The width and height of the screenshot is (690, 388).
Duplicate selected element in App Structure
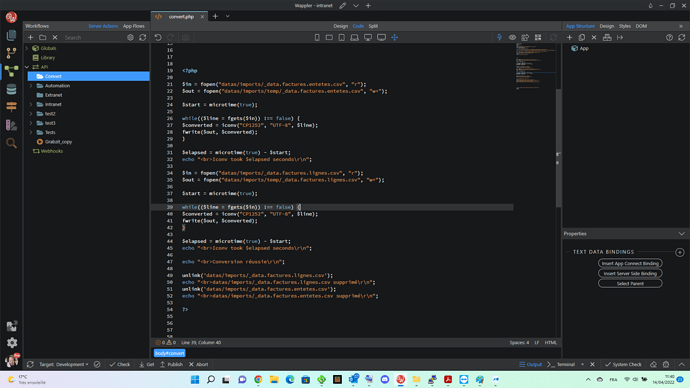(582, 38)
